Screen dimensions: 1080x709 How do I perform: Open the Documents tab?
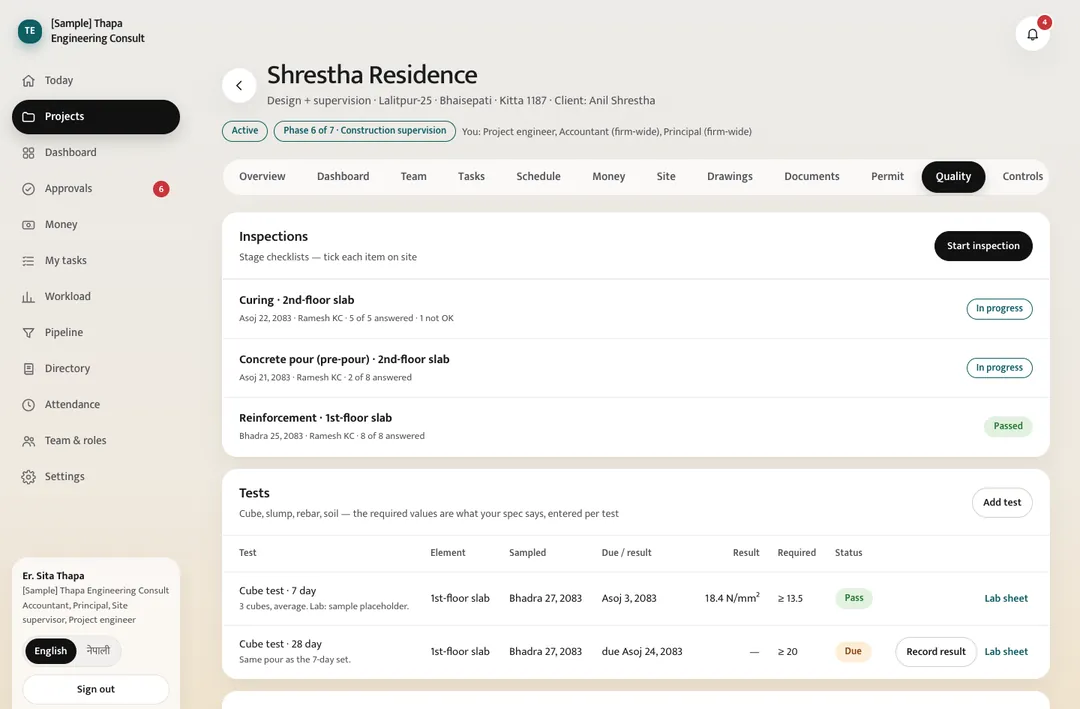pyautogui.click(x=812, y=176)
